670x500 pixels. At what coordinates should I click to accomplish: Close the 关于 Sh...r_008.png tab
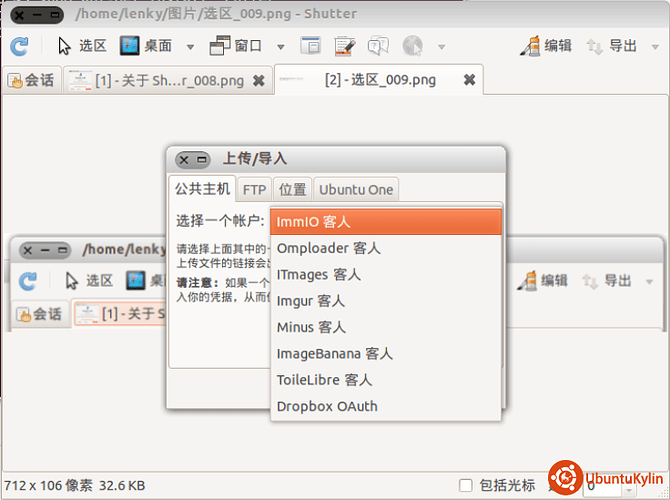258,80
